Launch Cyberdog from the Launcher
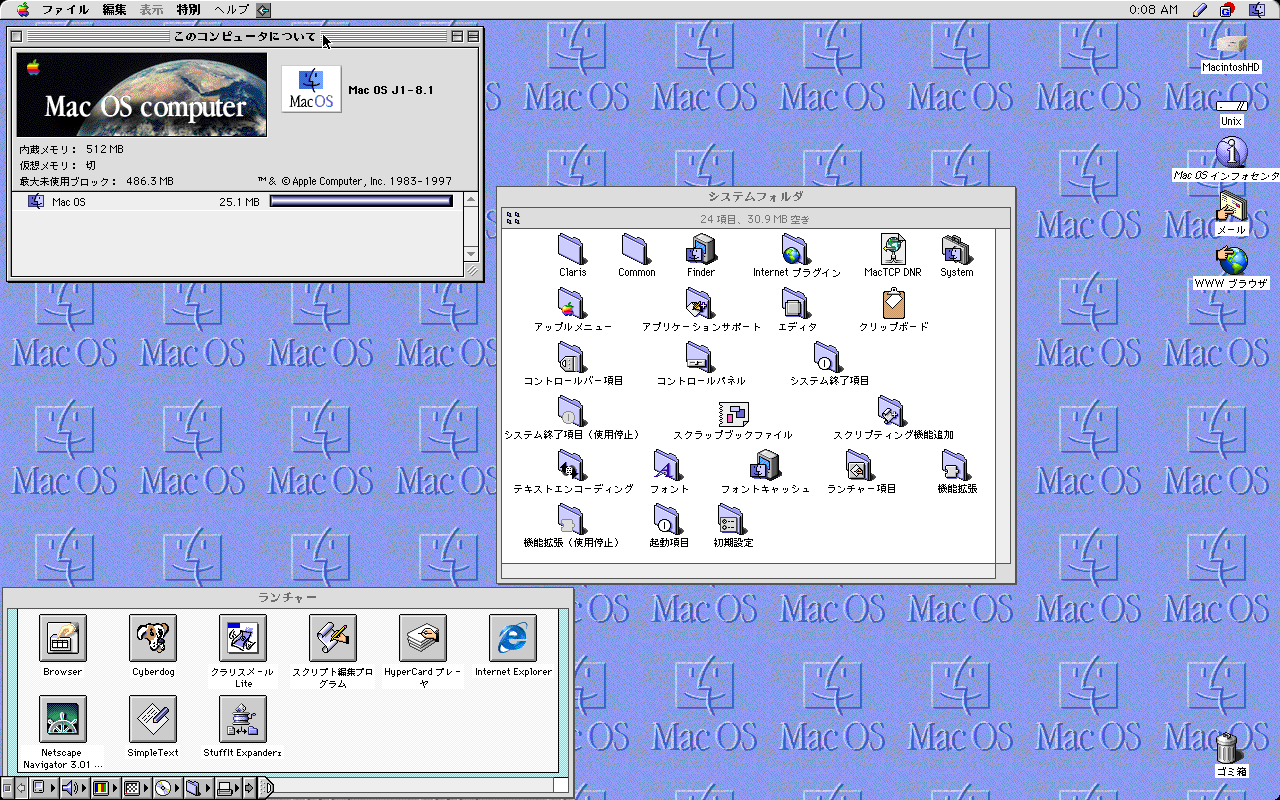This screenshot has width=1280, height=800. [x=153, y=638]
